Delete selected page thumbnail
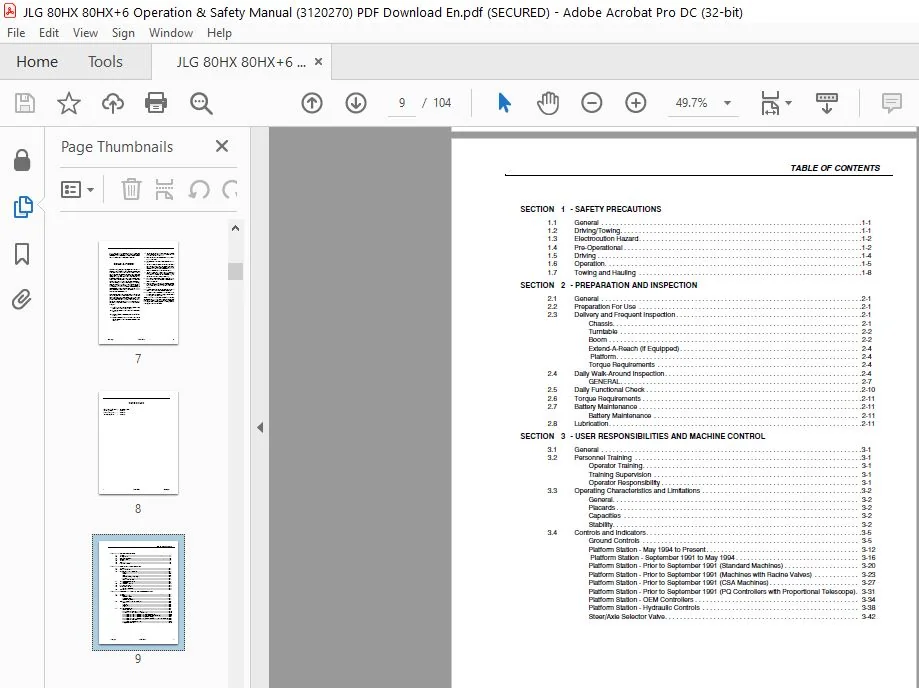This screenshot has width=919, height=688. (x=131, y=189)
